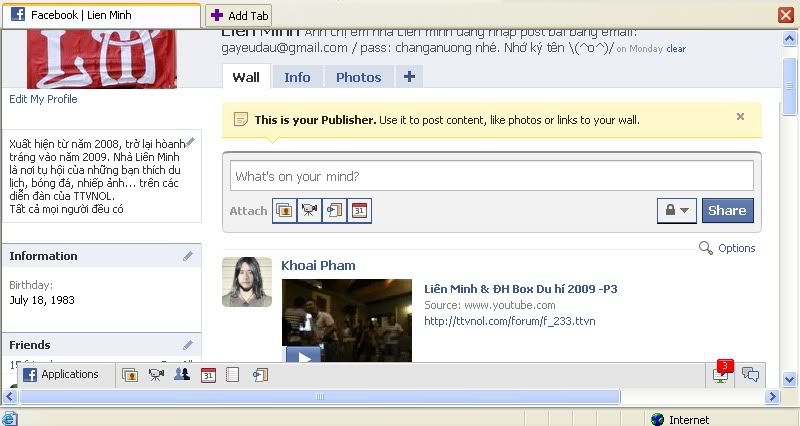Screen dimensions: 800x426
Task: Open wall Options with magnifier icon
Action: pos(727,248)
